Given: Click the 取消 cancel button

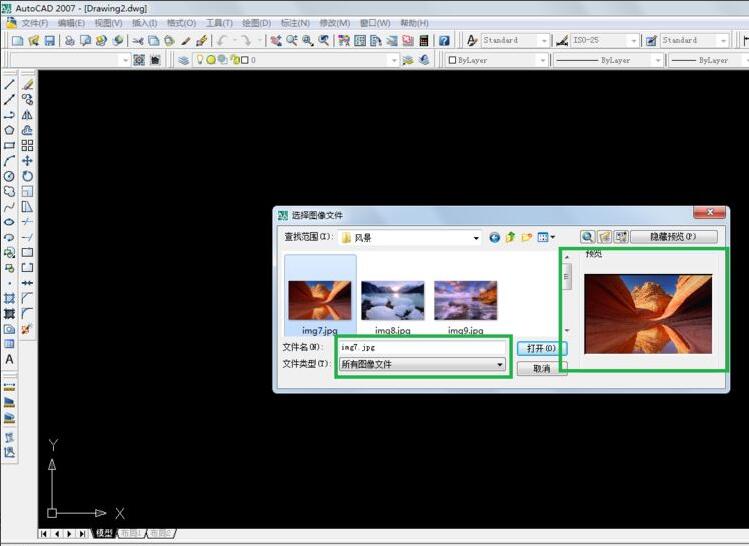Looking at the screenshot, I should pyautogui.click(x=542, y=368).
